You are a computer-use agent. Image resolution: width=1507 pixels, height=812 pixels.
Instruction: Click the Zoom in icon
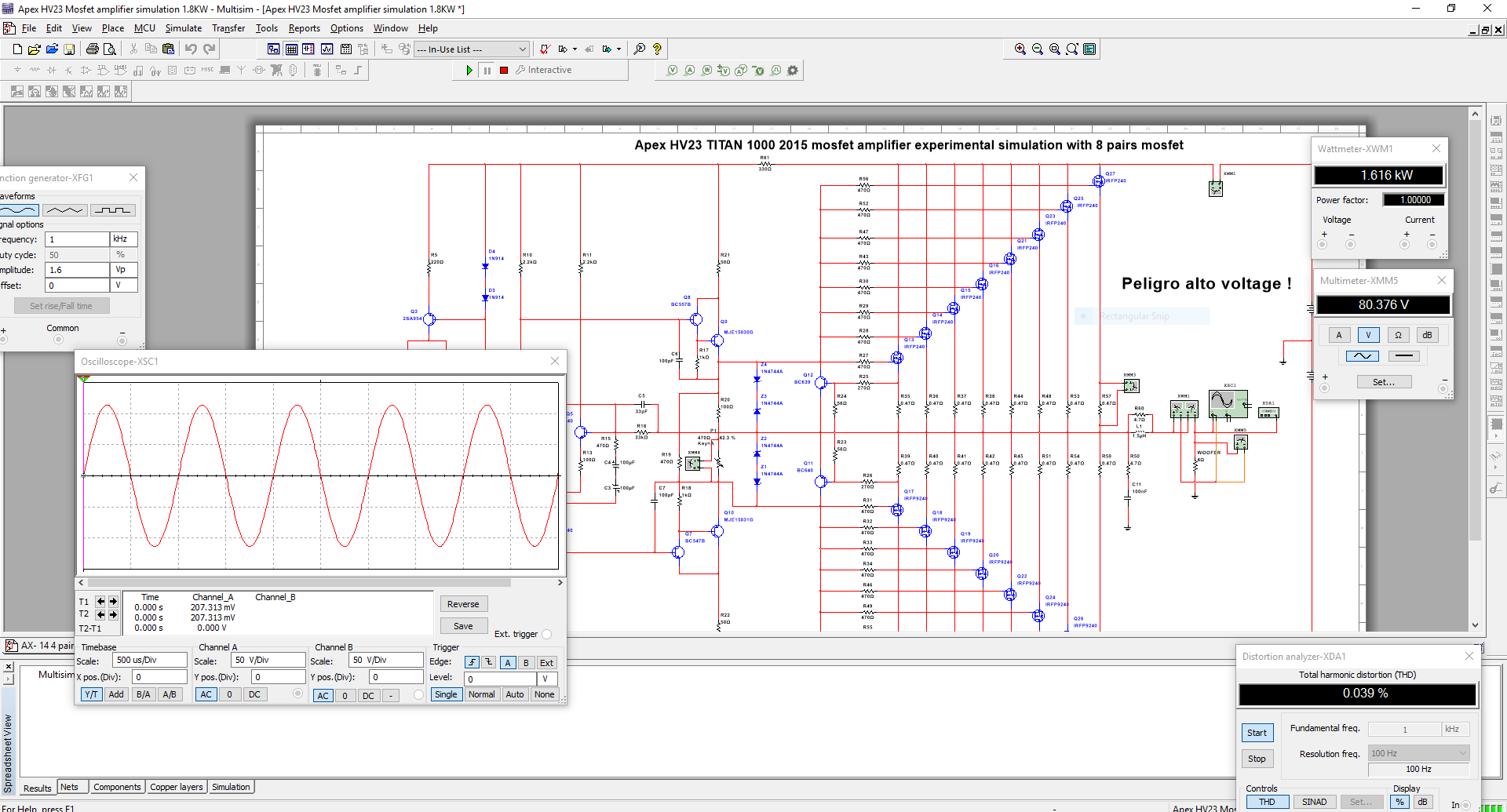1020,49
